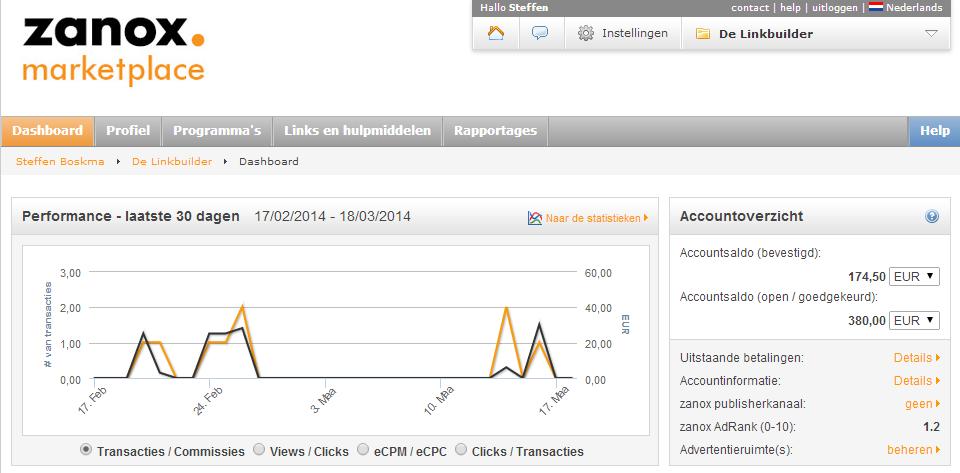
Task: Open the Dashboard tab
Action: [x=48, y=131]
